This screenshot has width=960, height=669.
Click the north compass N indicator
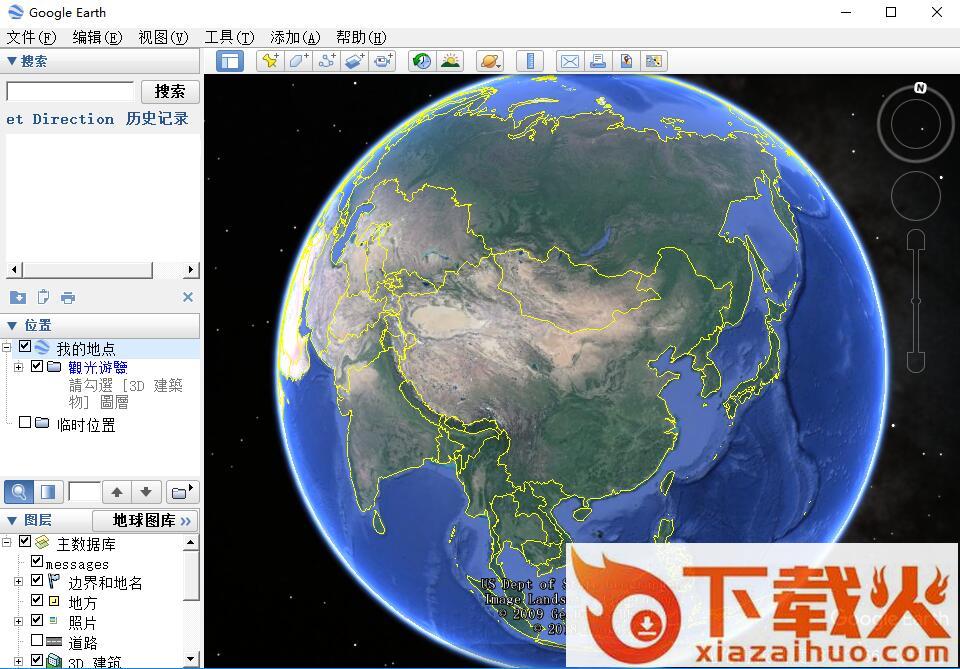920,88
